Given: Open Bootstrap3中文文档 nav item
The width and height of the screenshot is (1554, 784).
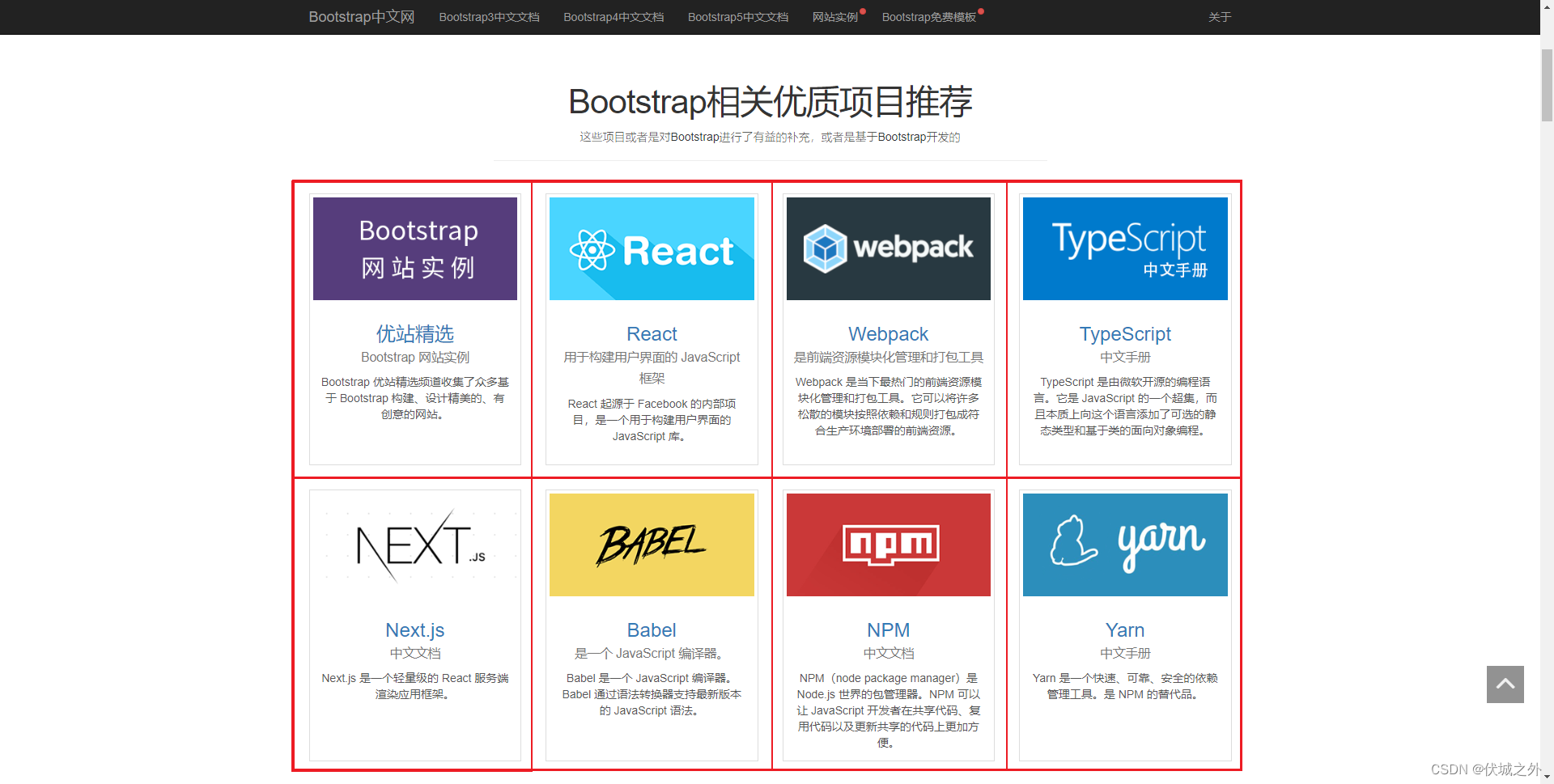Looking at the screenshot, I should coord(489,17).
